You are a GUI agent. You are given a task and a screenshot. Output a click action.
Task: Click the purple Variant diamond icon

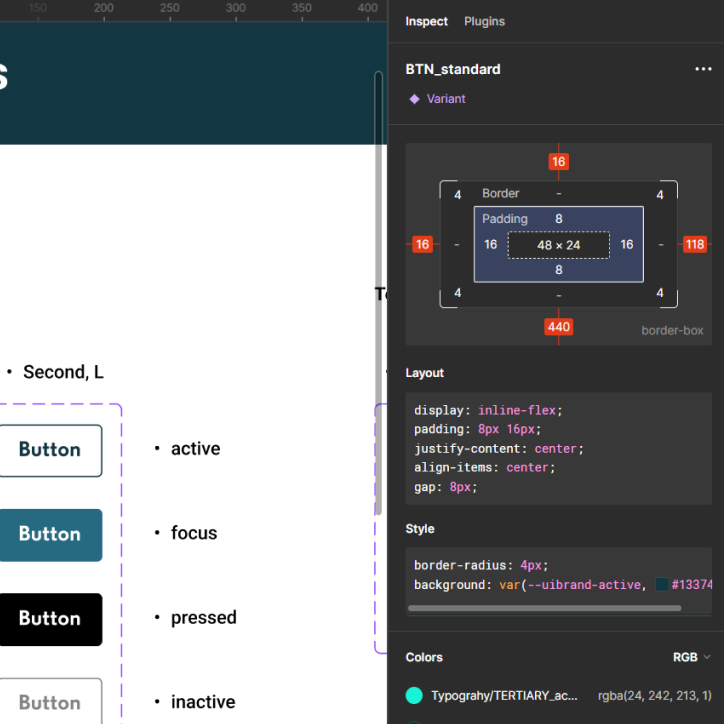[414, 99]
